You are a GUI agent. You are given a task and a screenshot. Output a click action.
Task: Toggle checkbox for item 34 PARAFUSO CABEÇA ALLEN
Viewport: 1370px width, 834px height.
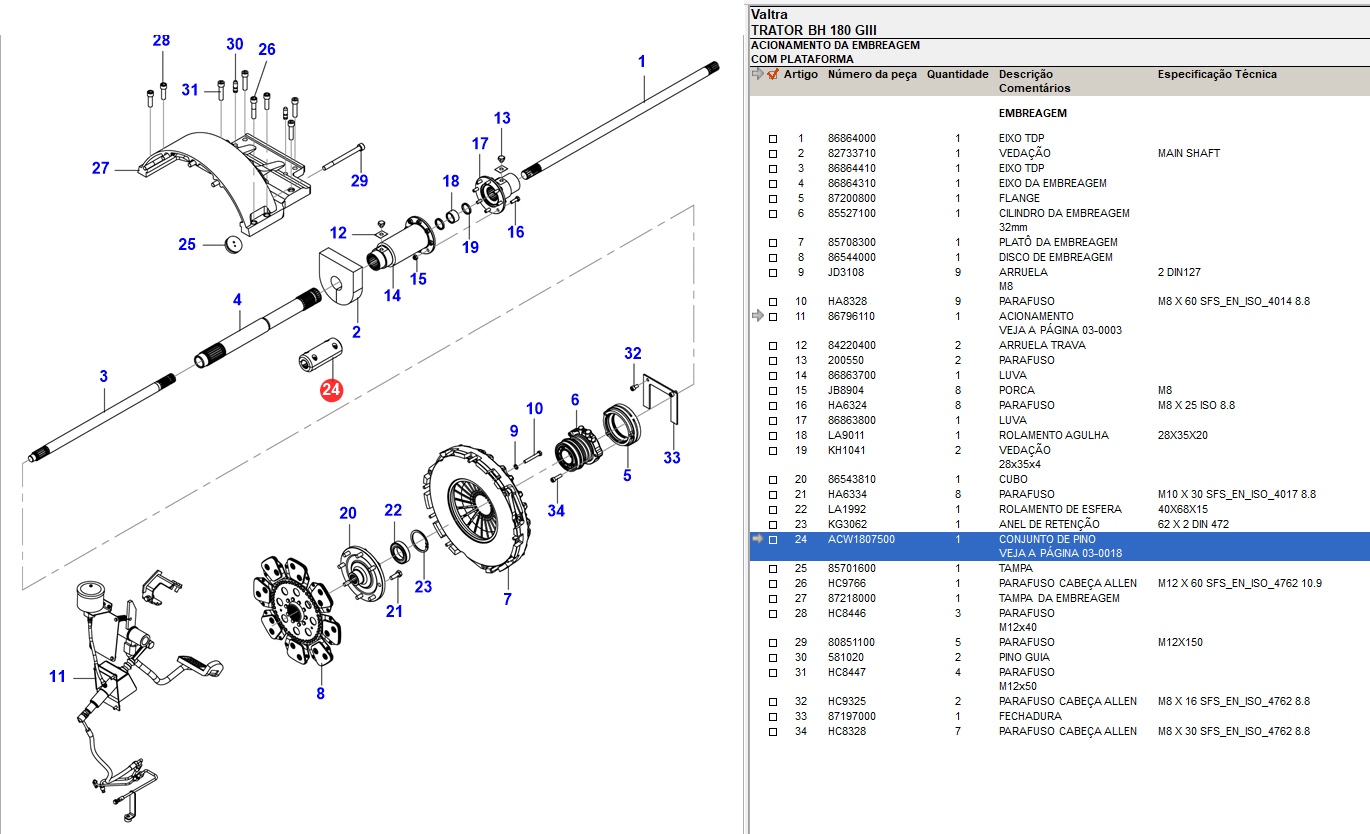pos(772,732)
